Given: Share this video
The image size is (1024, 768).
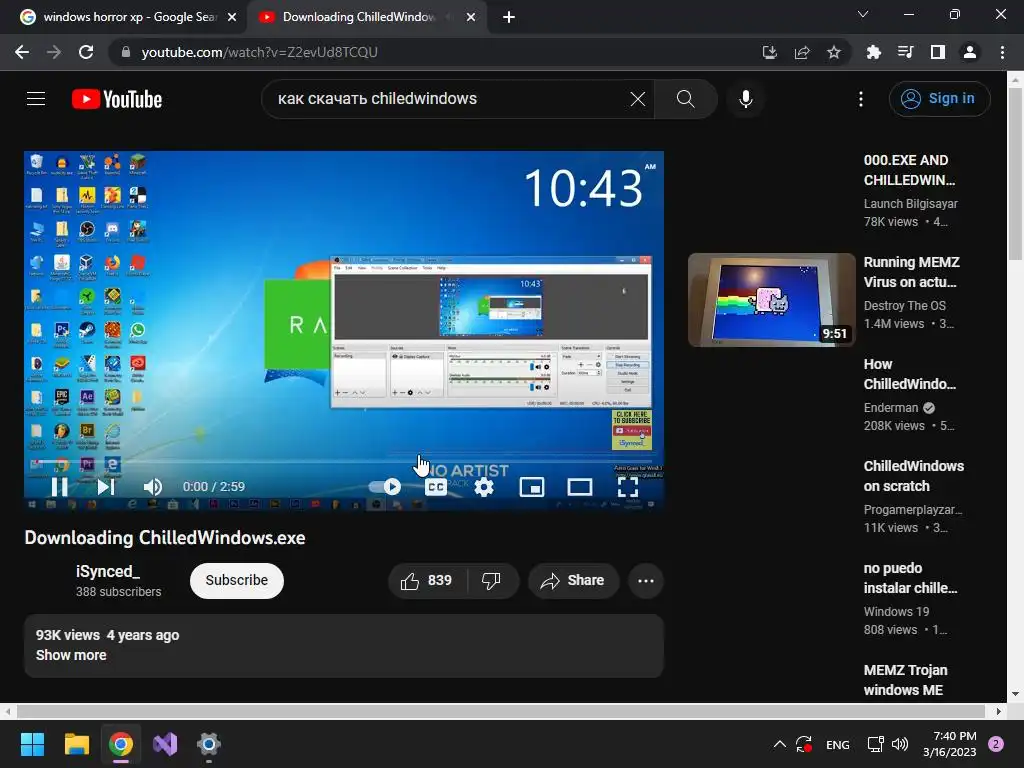Looking at the screenshot, I should tap(573, 581).
